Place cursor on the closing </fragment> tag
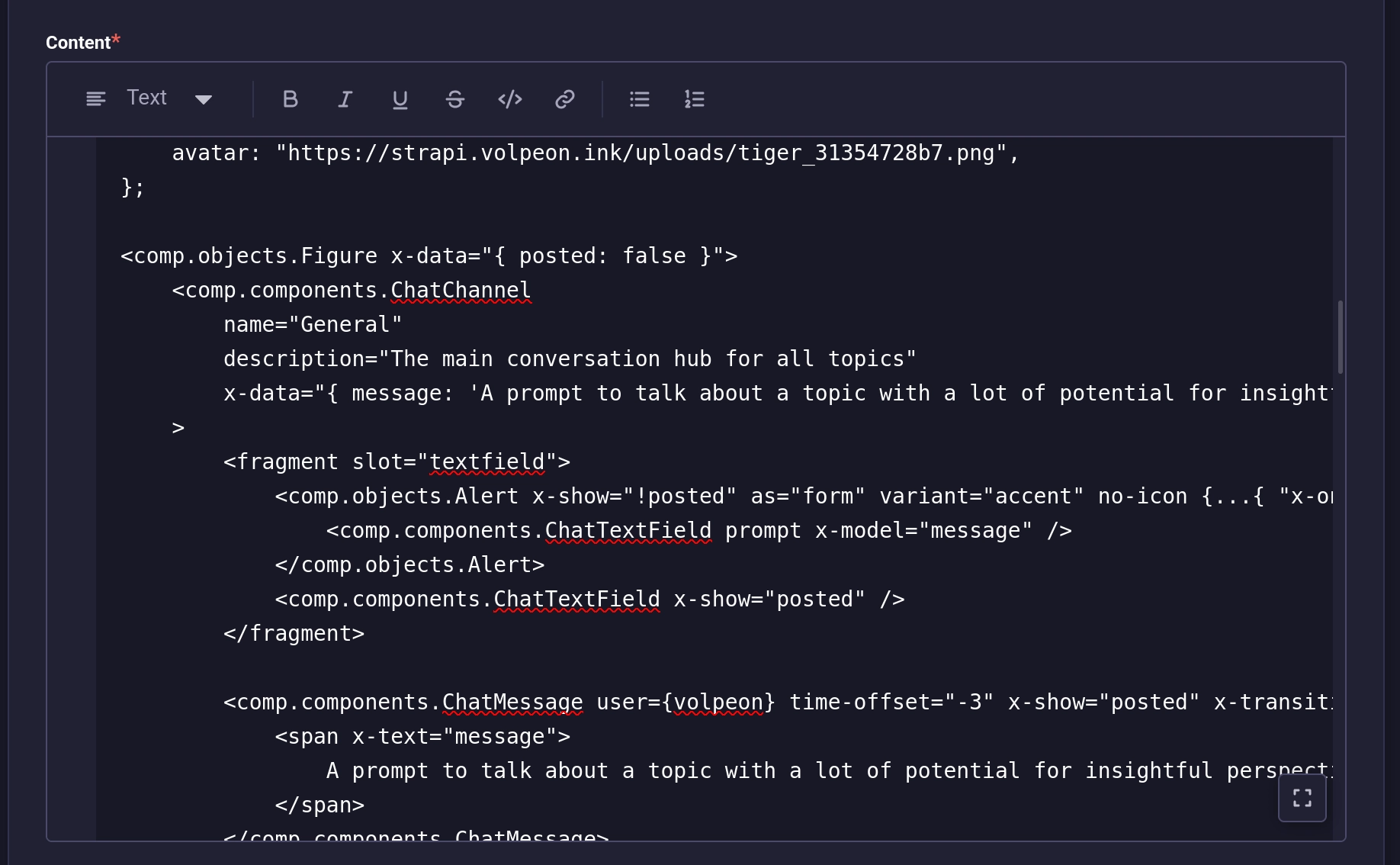Screen dimensions: 1400x865 [294, 634]
